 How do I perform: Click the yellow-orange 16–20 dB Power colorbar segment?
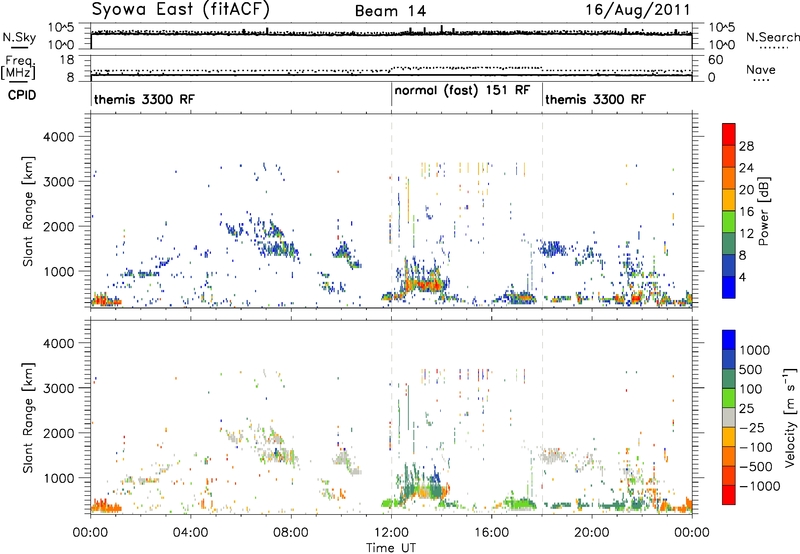[x=729, y=199]
